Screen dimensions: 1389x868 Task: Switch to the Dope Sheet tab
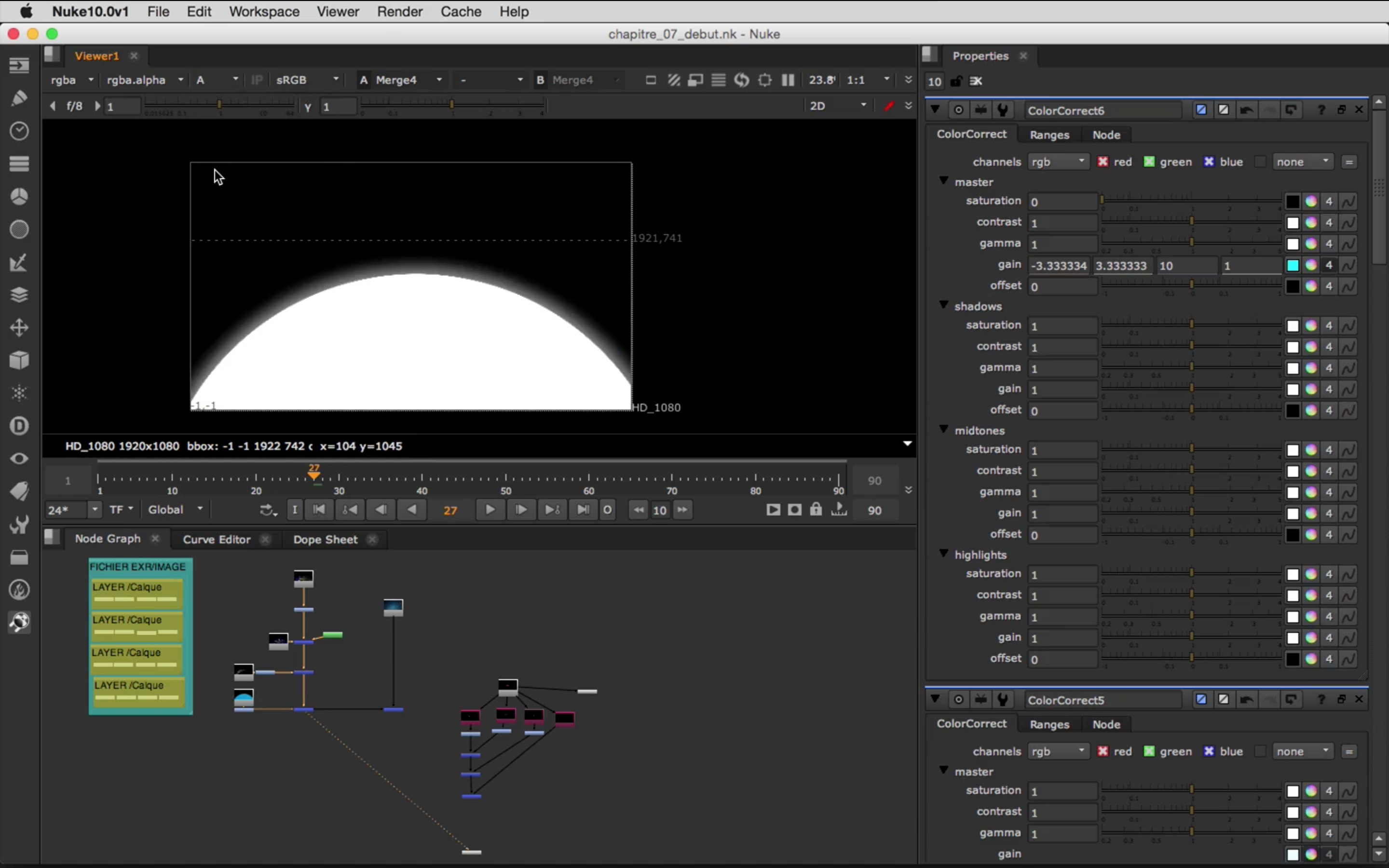(325, 539)
